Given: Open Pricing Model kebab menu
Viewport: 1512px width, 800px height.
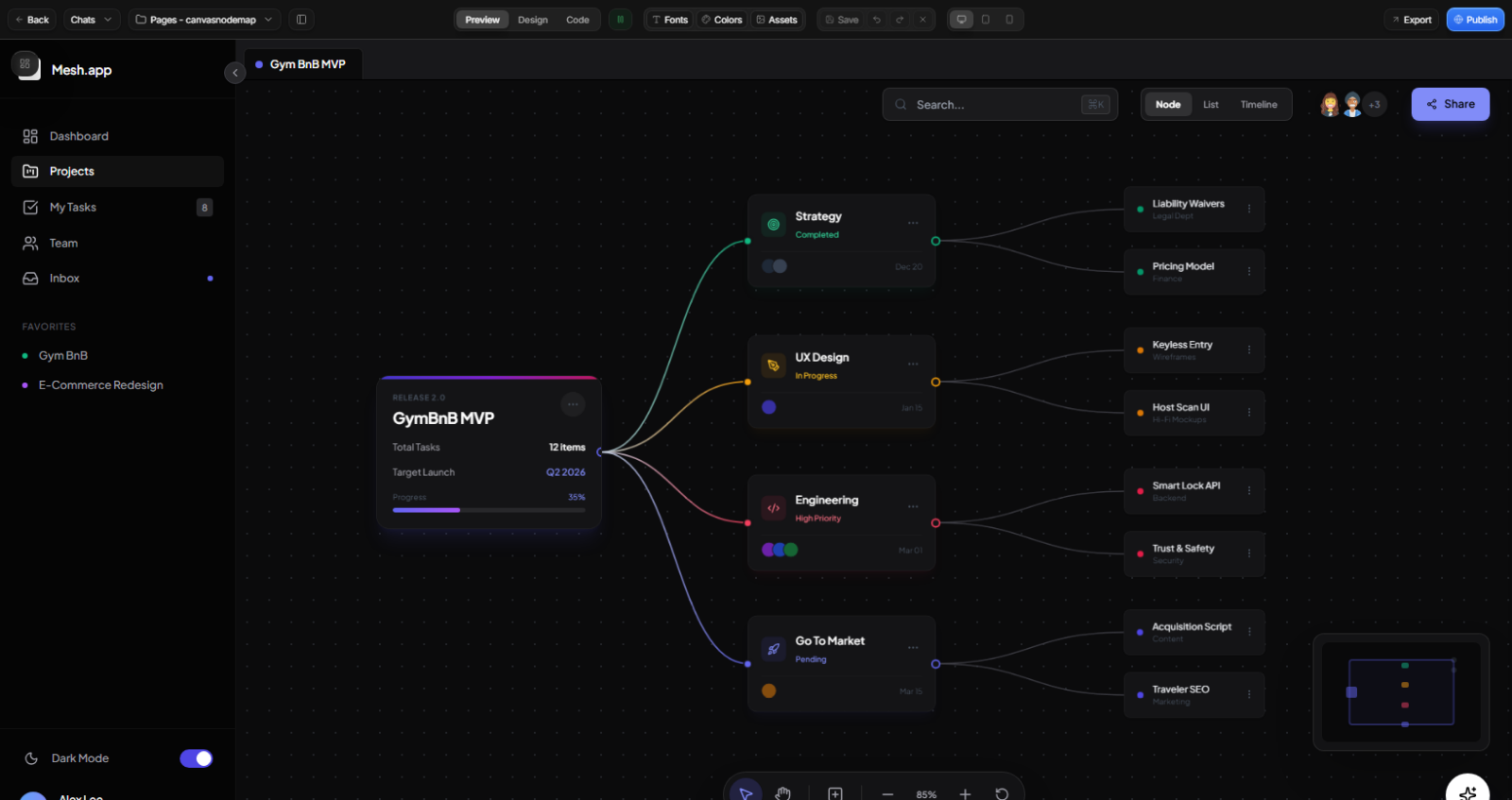Looking at the screenshot, I should point(1249,271).
